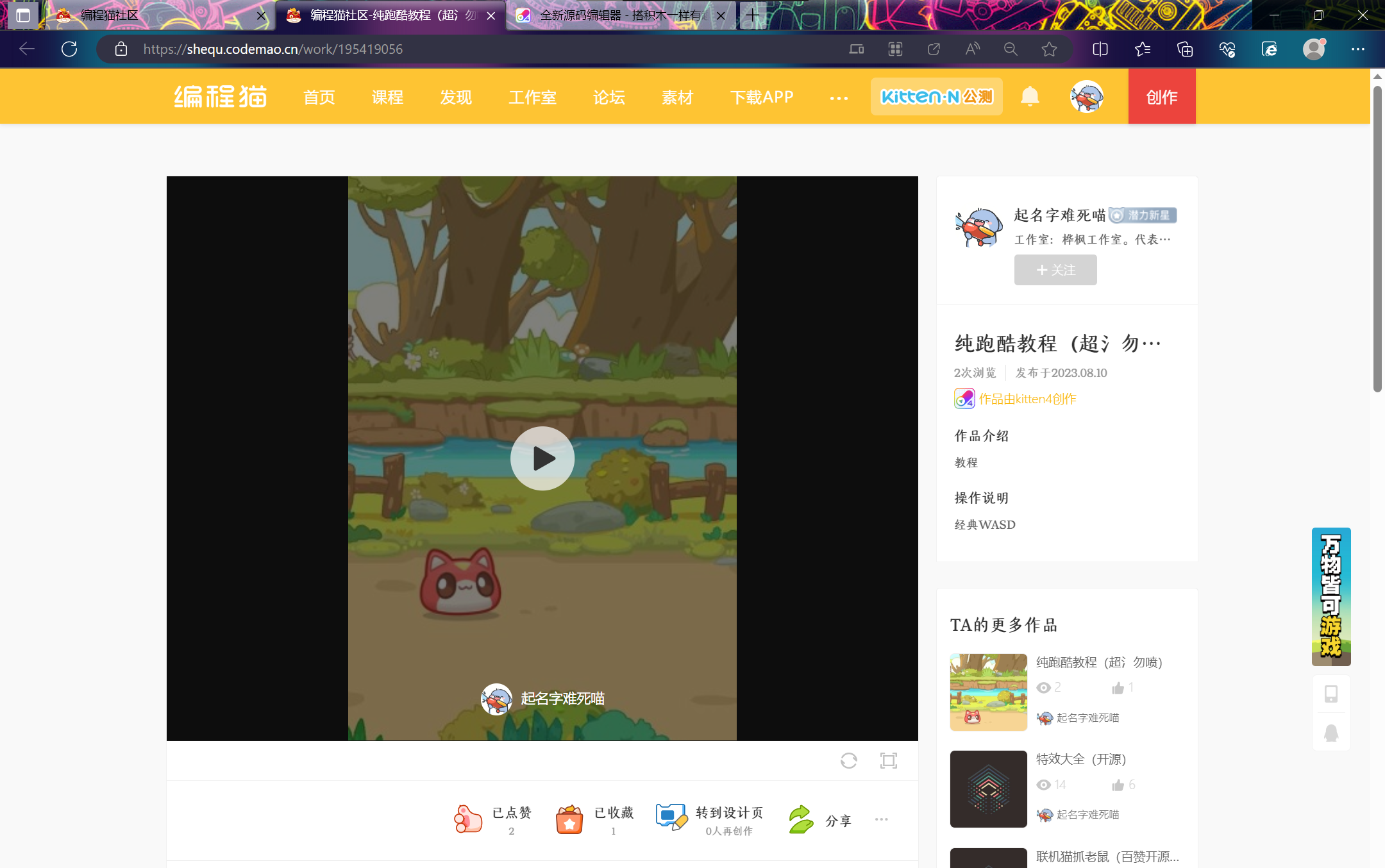Open the 论坛 navigation item
The image size is (1385, 868).
[609, 97]
